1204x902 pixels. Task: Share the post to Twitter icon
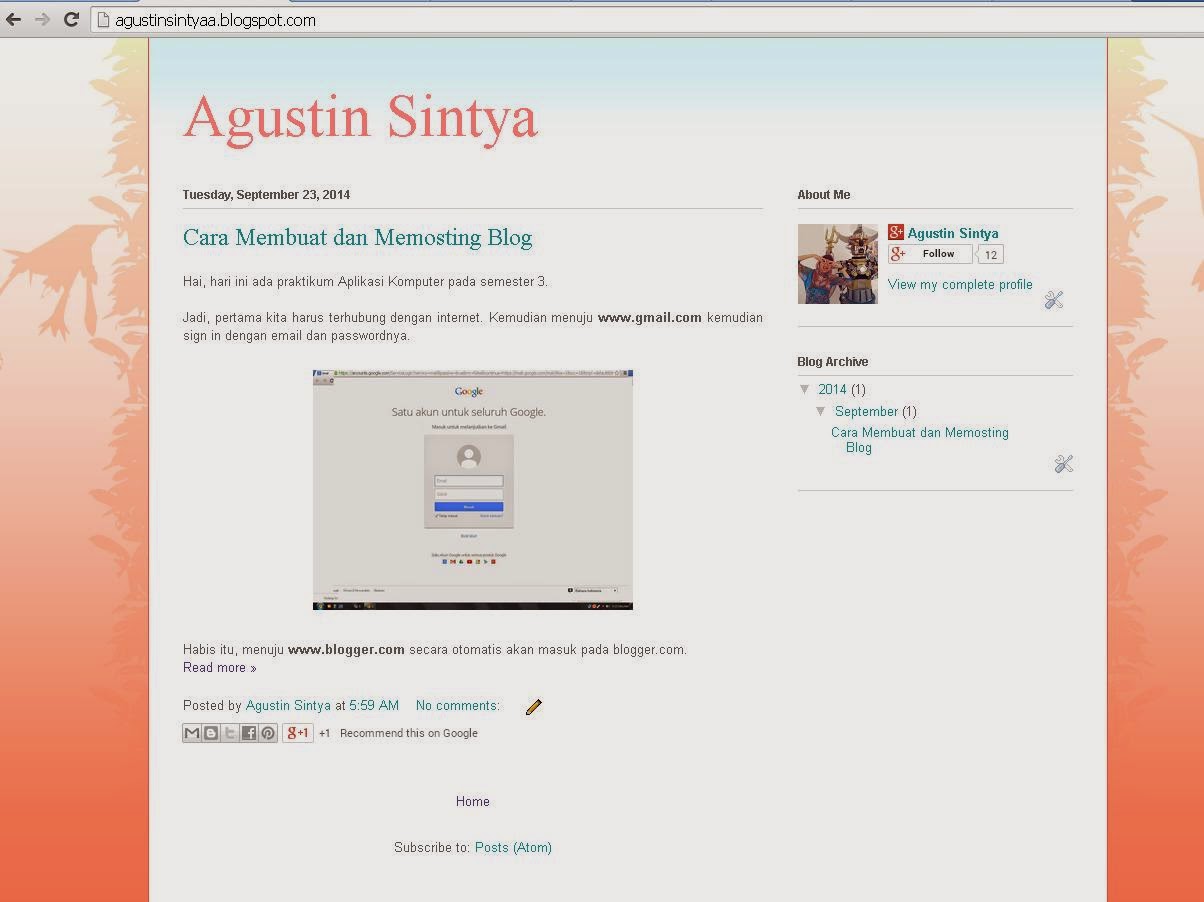pyautogui.click(x=230, y=733)
